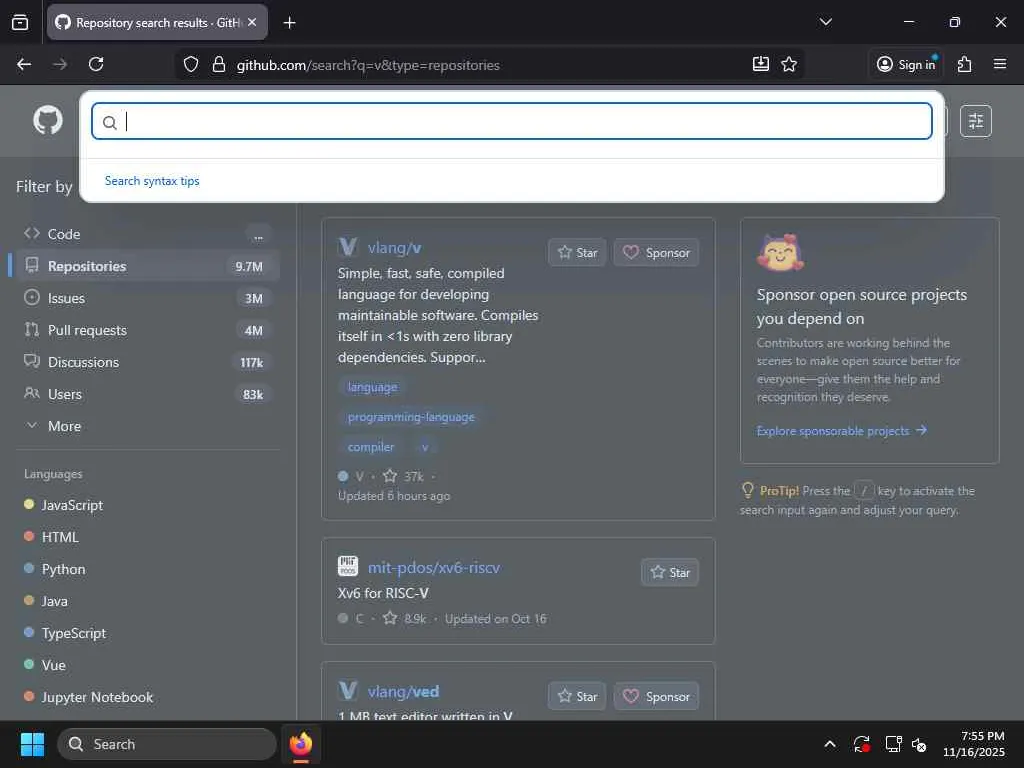Click the muted volume tray icon
This screenshot has width=1024, height=768.
919,744
